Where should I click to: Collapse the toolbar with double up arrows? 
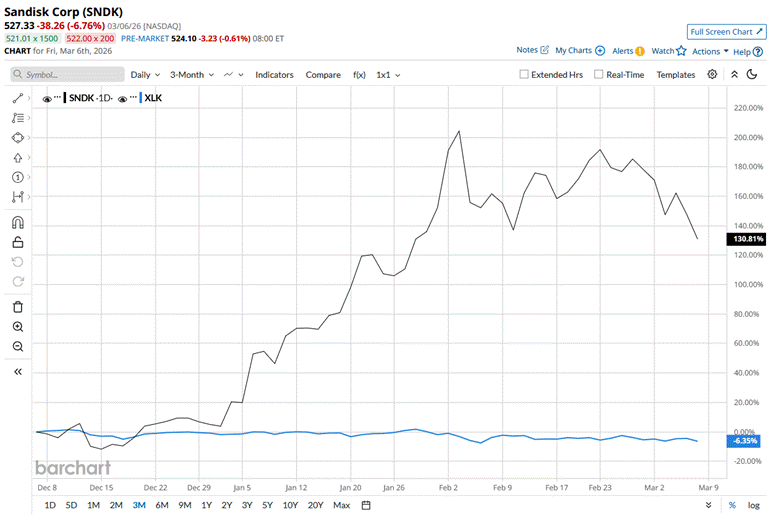734,74
